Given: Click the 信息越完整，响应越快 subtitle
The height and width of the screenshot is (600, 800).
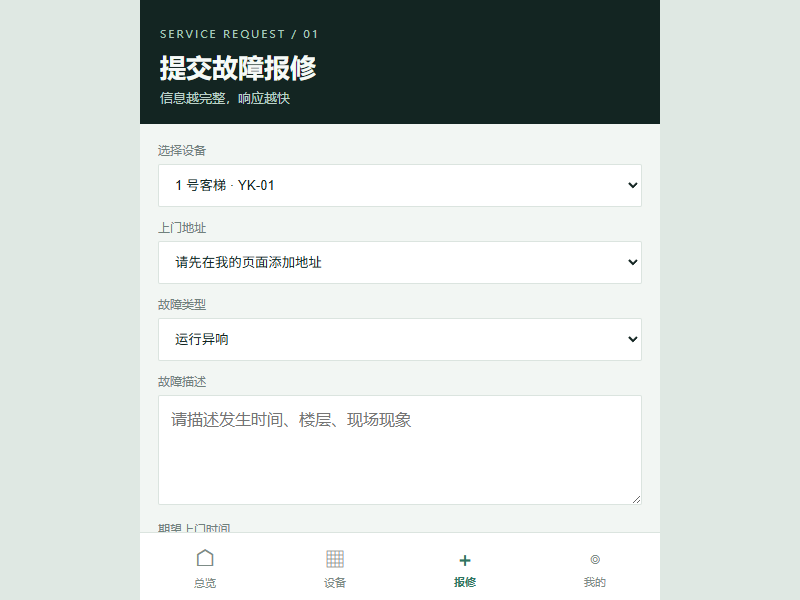Looking at the screenshot, I should tap(224, 98).
